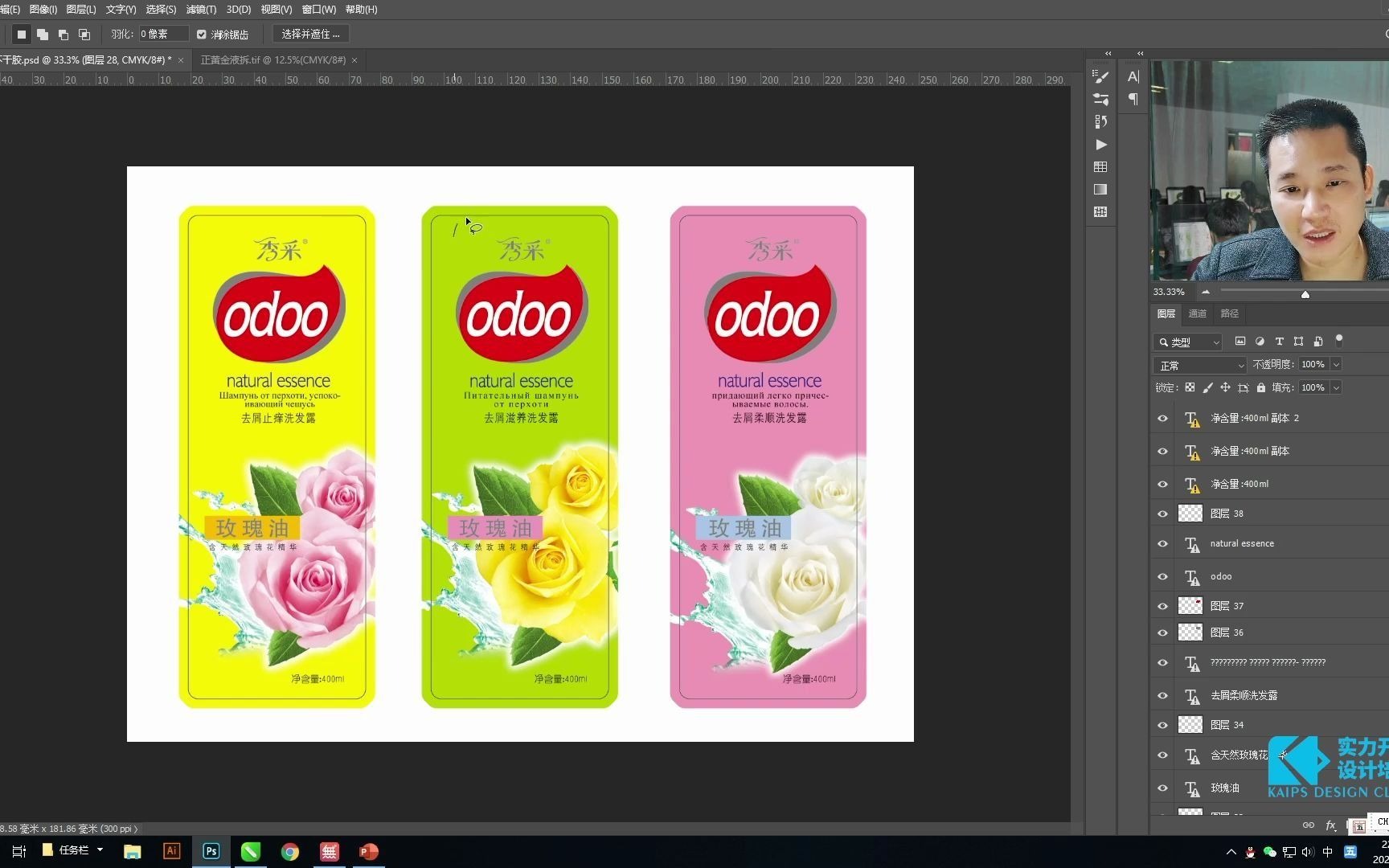This screenshot has height=868, width=1389.
Task: Filter layers by type layers icon
Action: pyautogui.click(x=1279, y=341)
